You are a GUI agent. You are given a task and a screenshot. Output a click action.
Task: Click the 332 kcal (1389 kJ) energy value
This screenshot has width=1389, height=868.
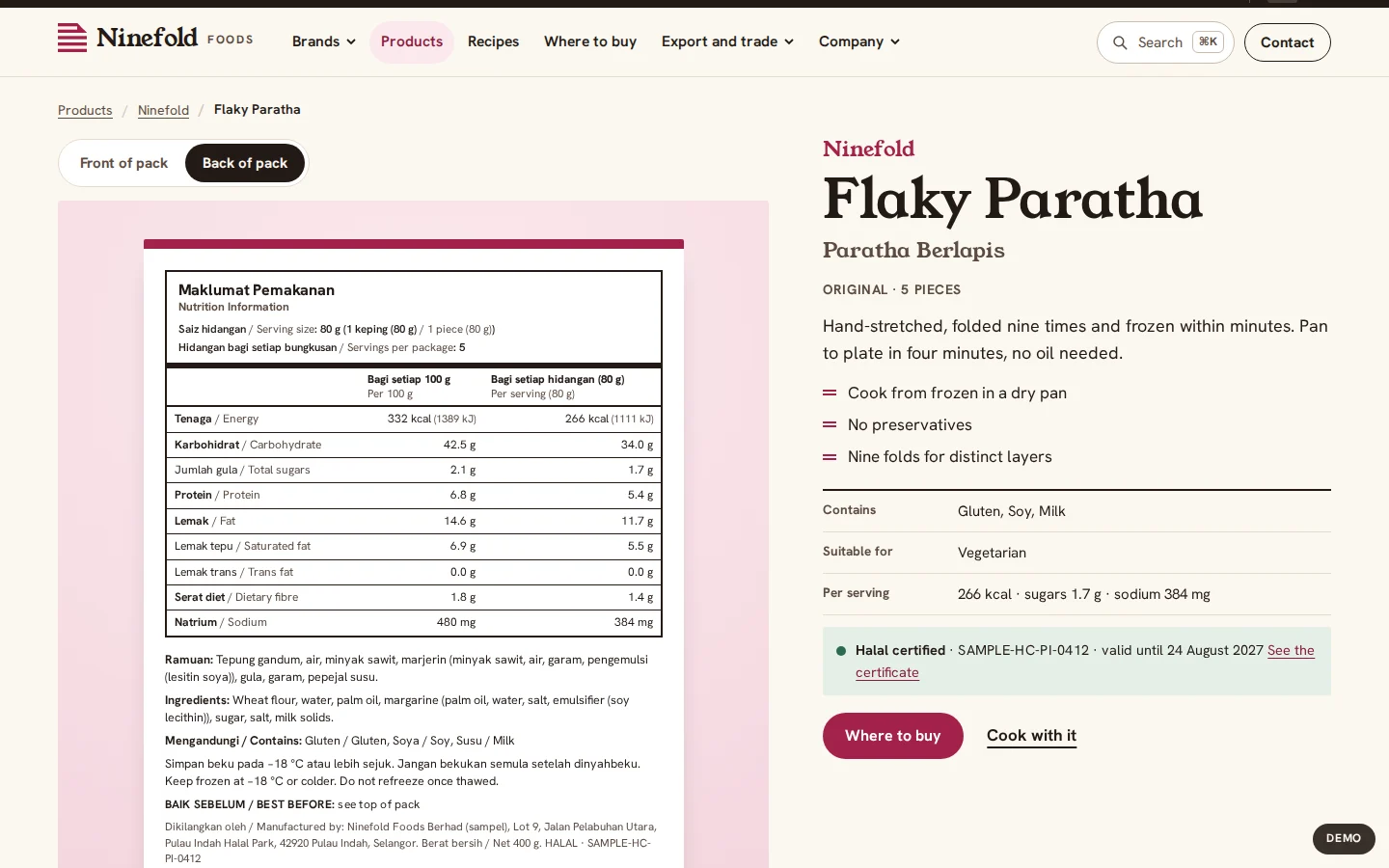click(x=431, y=419)
